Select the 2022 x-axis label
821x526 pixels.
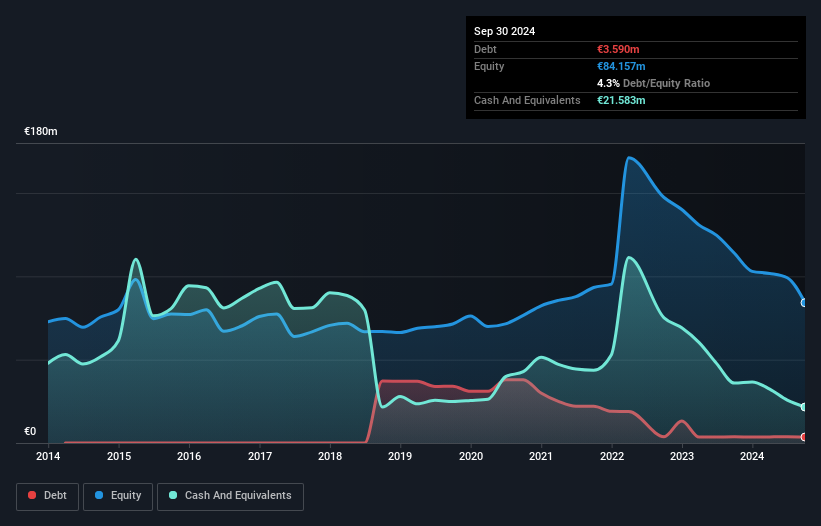[611, 457]
